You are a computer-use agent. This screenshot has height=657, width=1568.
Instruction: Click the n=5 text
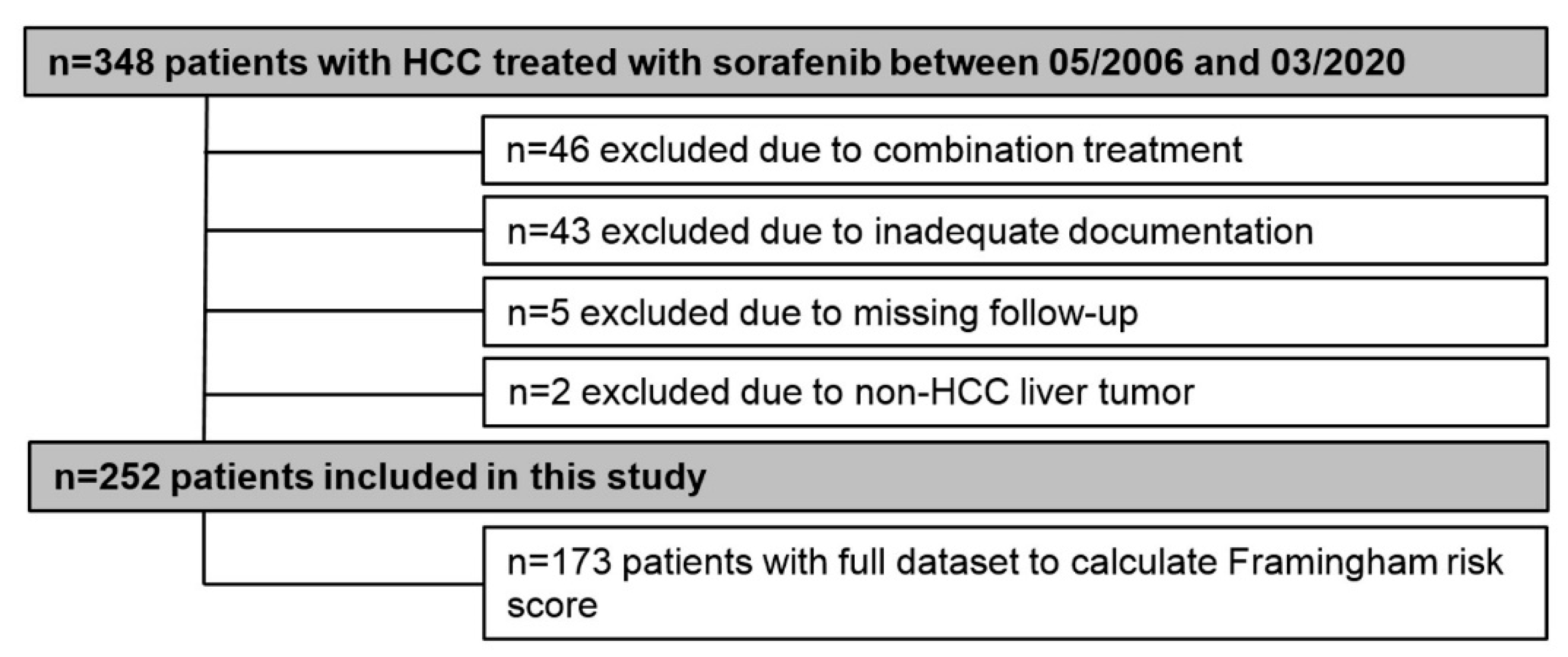tap(539, 313)
